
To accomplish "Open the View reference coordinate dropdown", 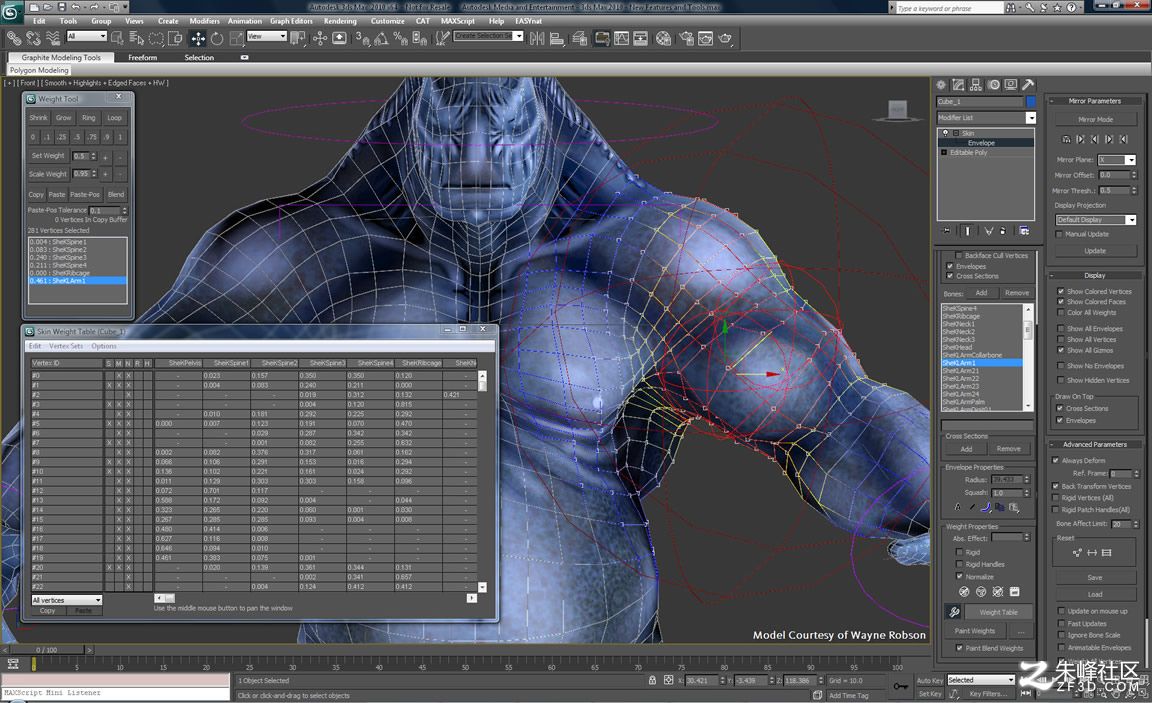I will (266, 36).
